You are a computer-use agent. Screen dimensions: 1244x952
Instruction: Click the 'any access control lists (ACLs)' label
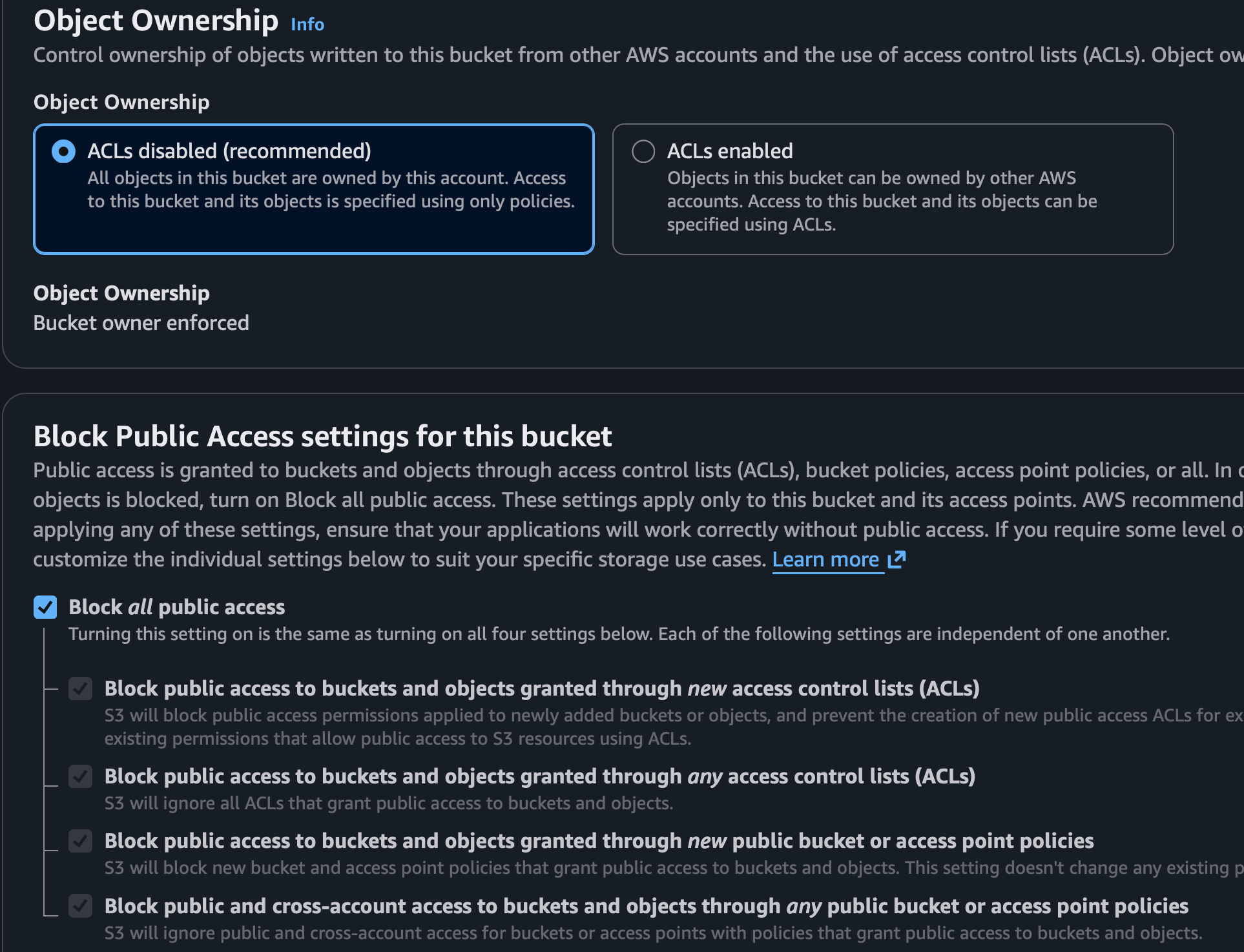click(539, 776)
